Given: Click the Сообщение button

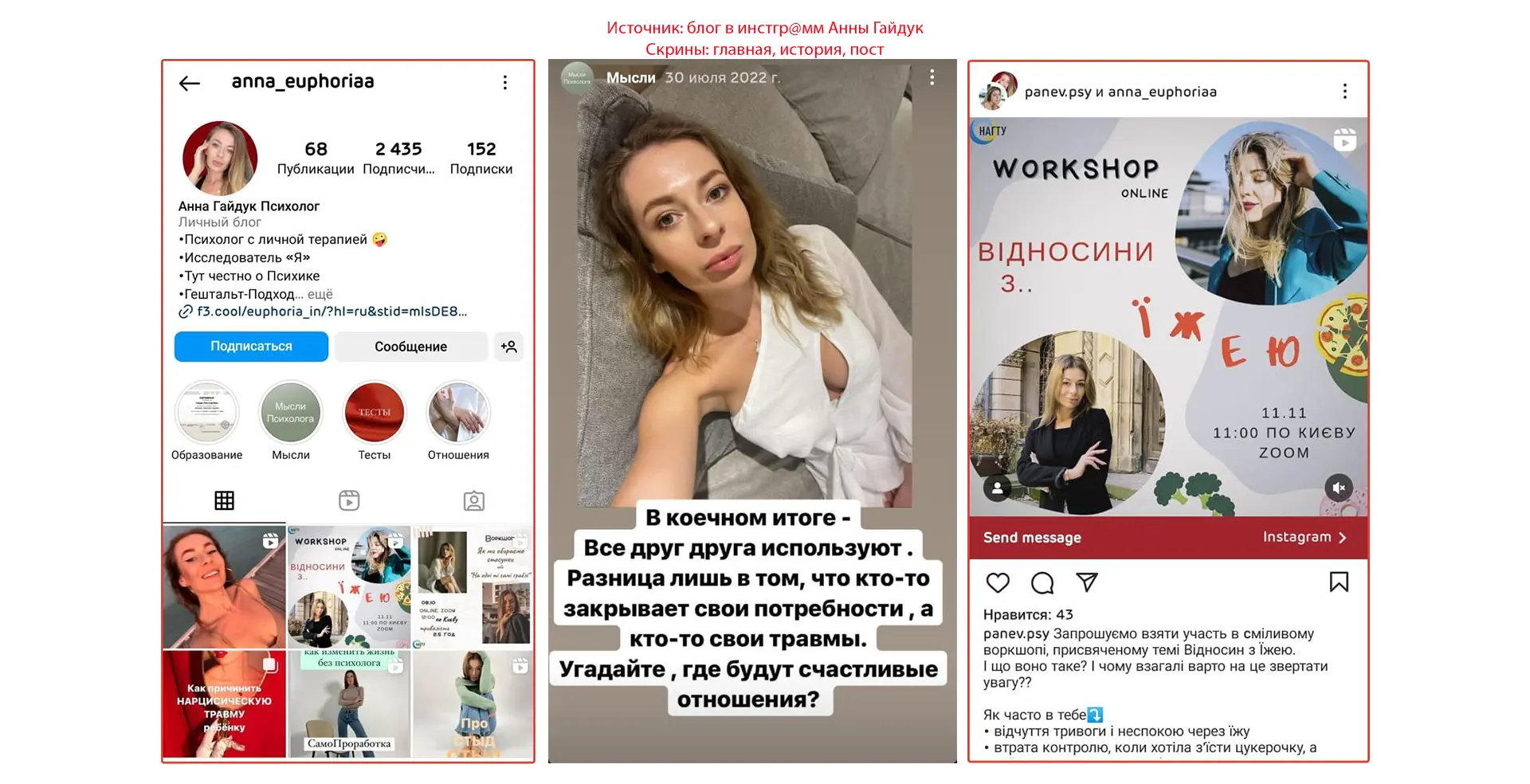Looking at the screenshot, I should pyautogui.click(x=410, y=347).
